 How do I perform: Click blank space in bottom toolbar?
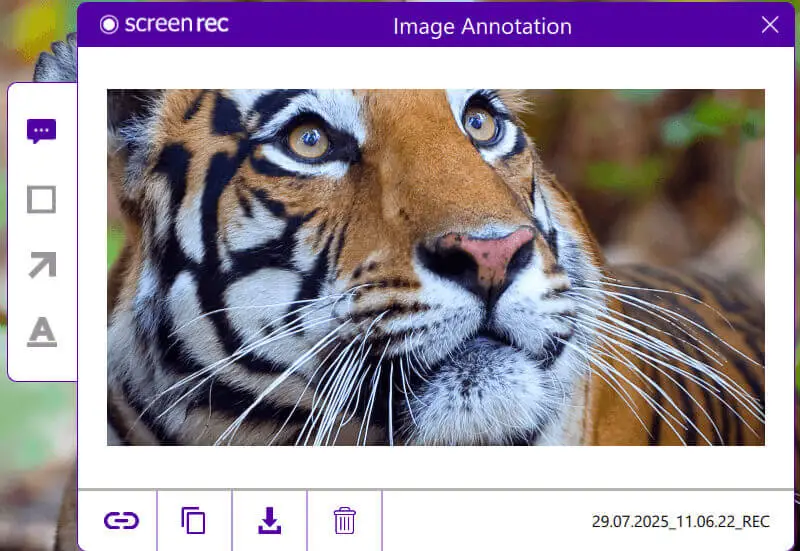[x=480, y=520]
